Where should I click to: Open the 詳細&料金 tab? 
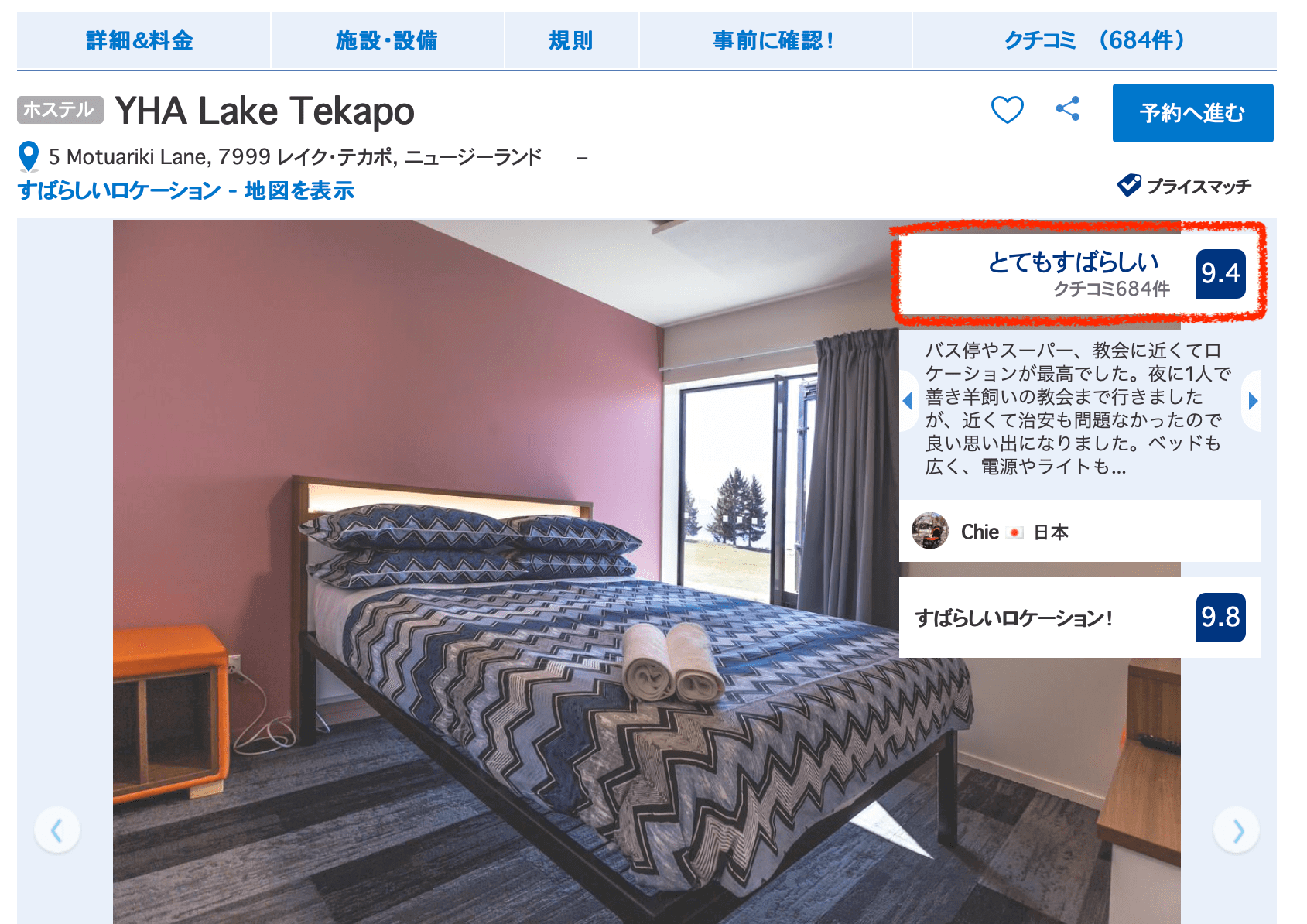pyautogui.click(x=140, y=40)
